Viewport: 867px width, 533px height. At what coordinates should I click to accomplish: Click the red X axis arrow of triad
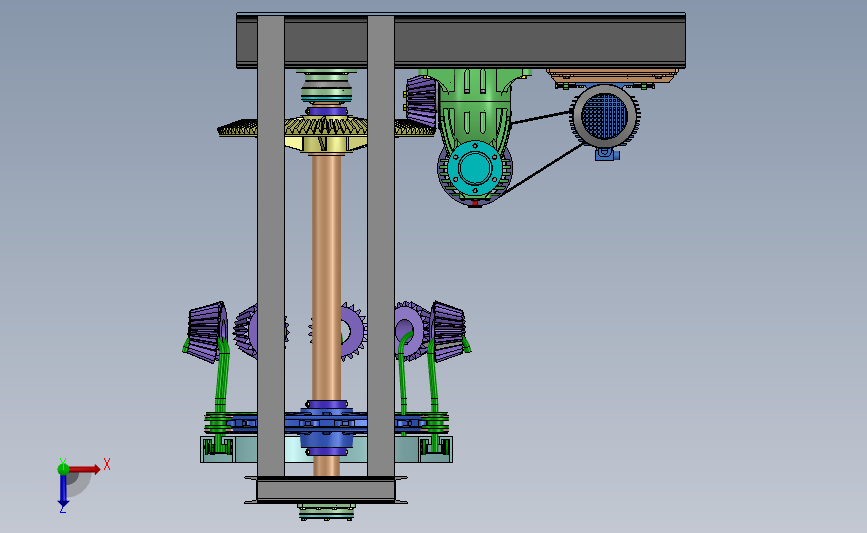[86, 469]
